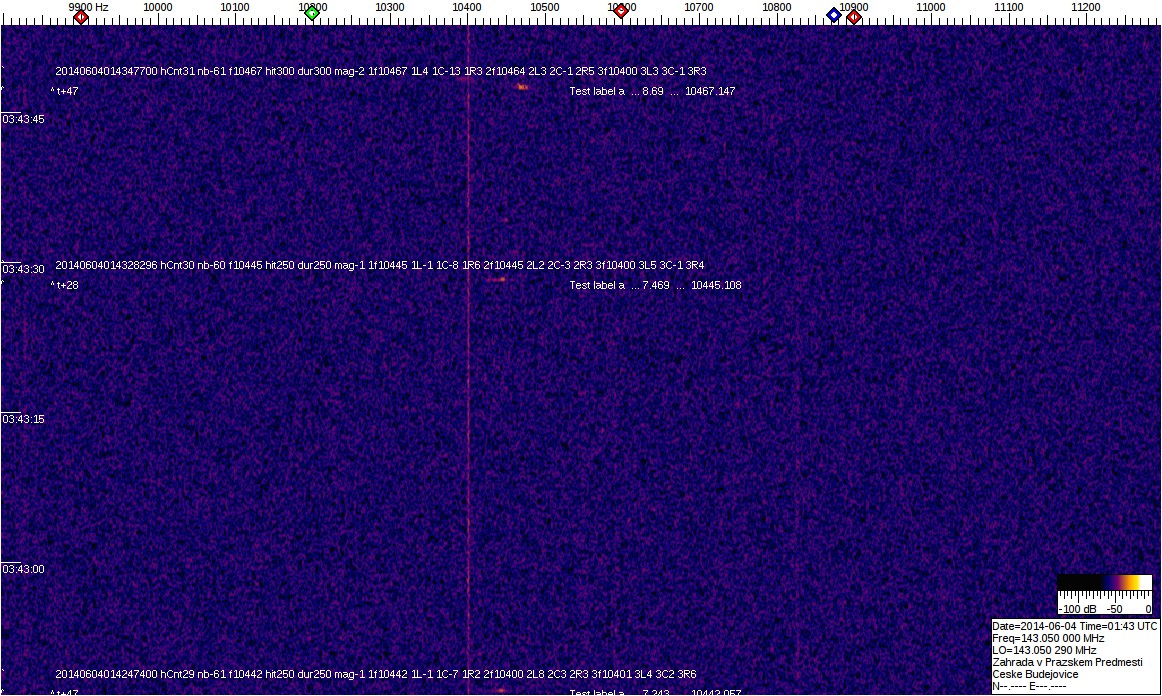Viewport: 1162px width, 696px height.
Task: Click the vertical carrier line at 10400 Hz
Action: (468, 400)
